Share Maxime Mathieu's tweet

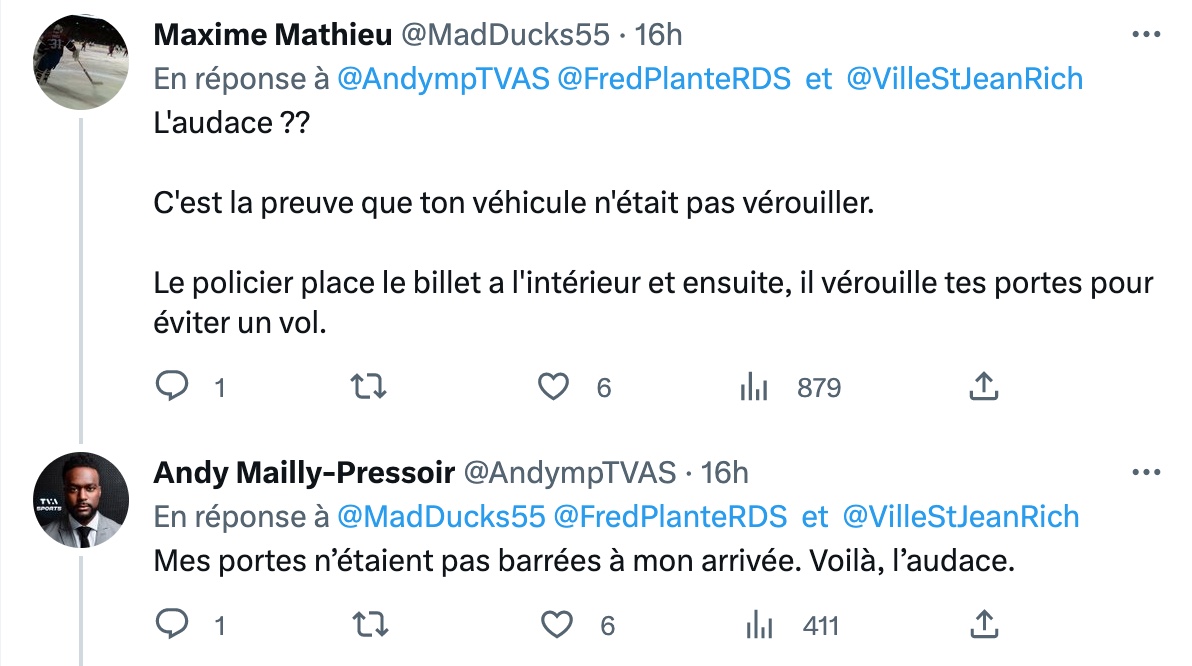click(x=984, y=386)
